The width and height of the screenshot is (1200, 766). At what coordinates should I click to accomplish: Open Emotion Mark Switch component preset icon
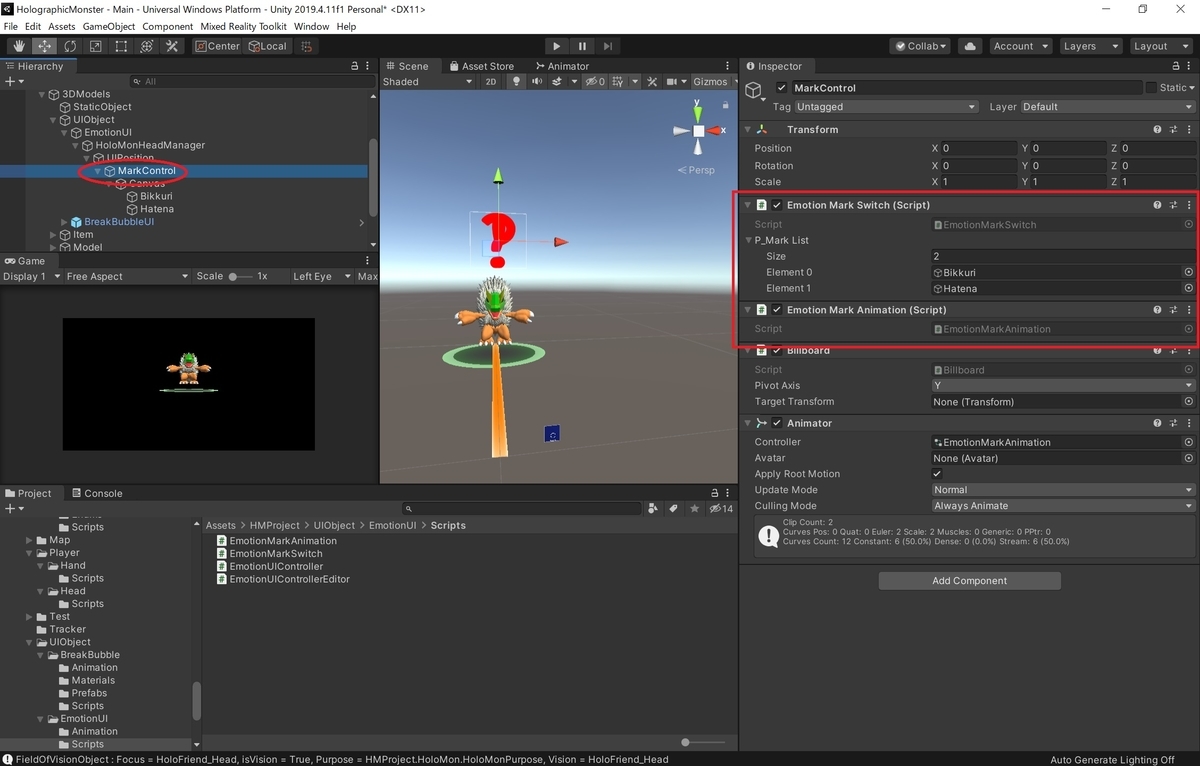tap(1173, 205)
